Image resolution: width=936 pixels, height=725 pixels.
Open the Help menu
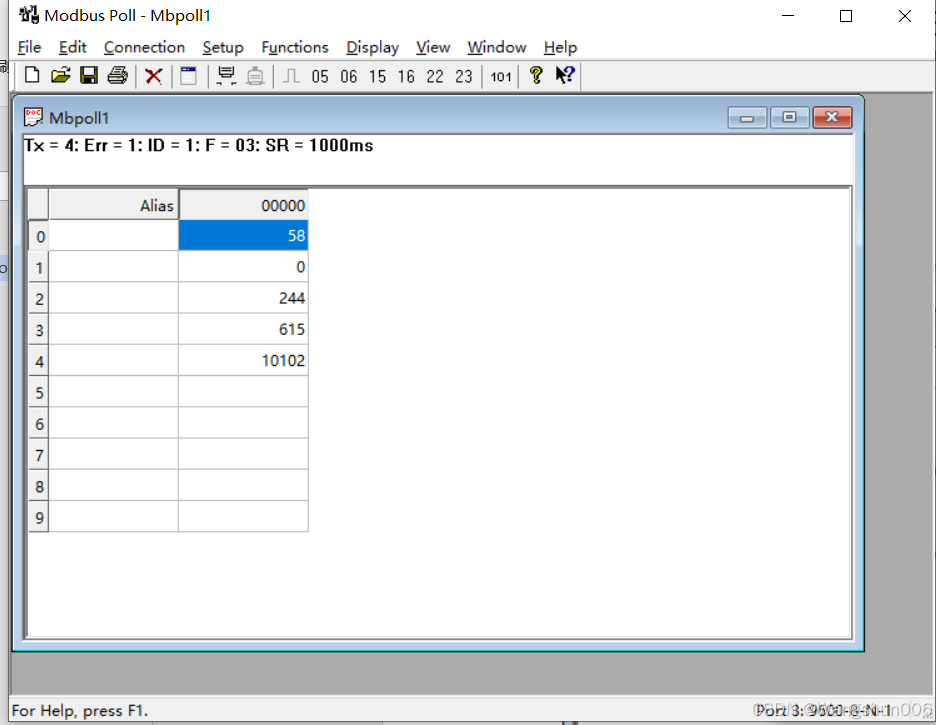click(x=560, y=47)
